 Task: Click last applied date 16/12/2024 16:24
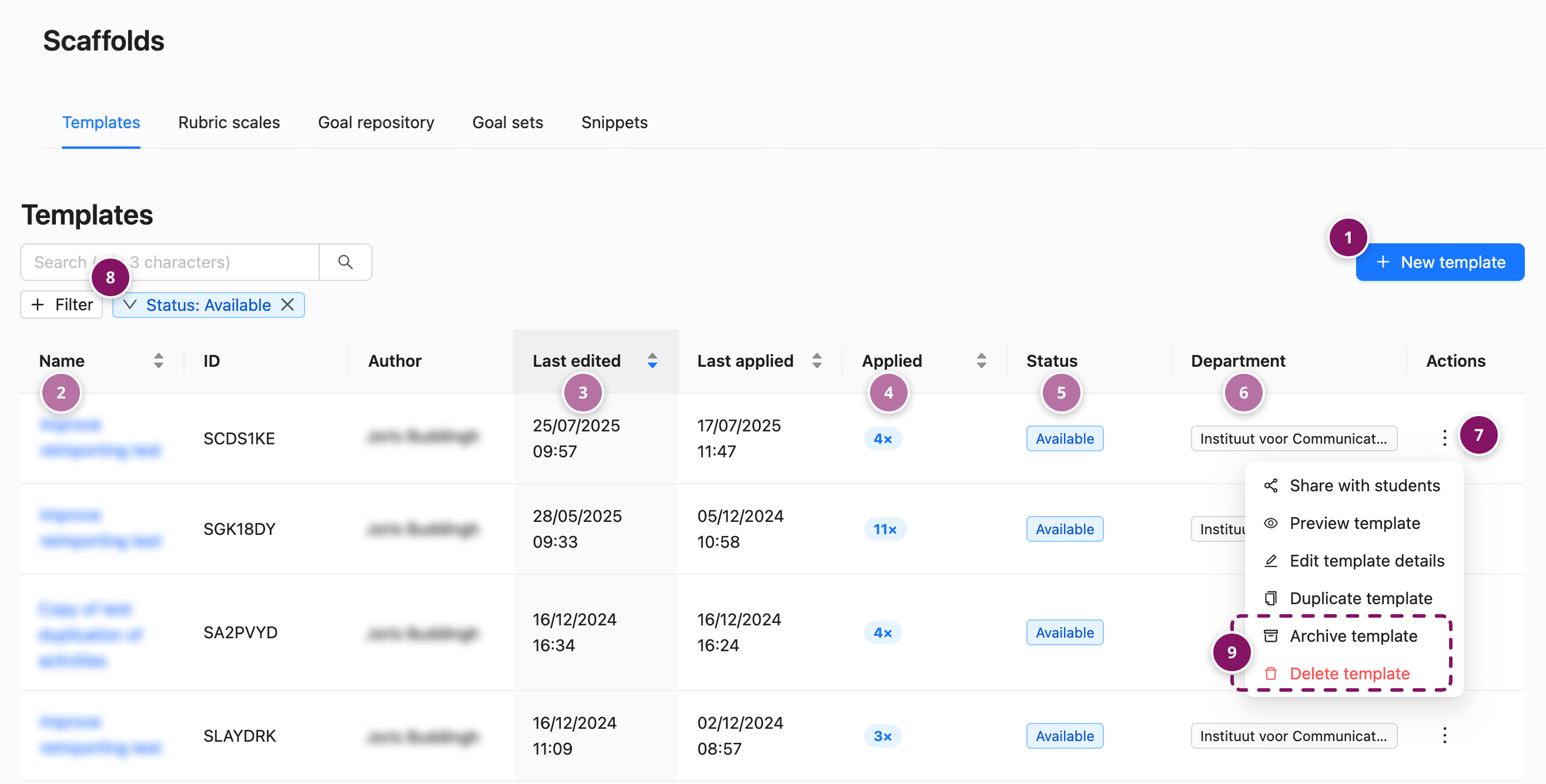[x=739, y=632]
